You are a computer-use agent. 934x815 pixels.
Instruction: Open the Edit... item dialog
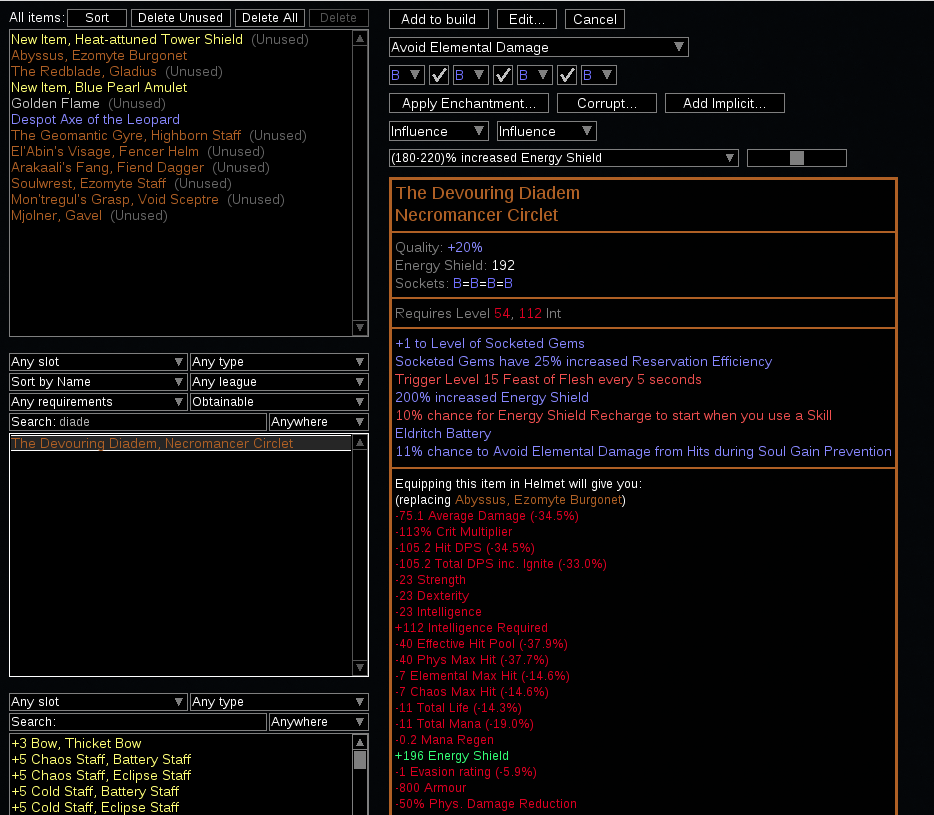coord(527,19)
